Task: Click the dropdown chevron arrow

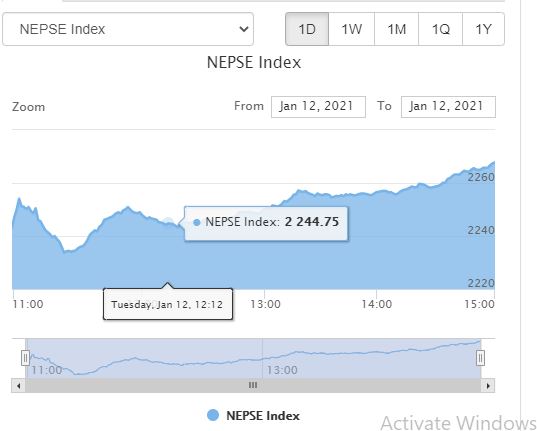Action: click(x=244, y=29)
